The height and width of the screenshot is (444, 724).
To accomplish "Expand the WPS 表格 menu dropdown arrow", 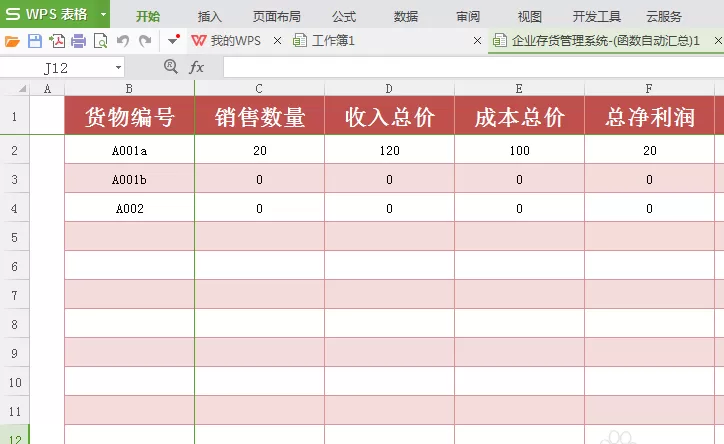I will pyautogui.click(x=103, y=14).
